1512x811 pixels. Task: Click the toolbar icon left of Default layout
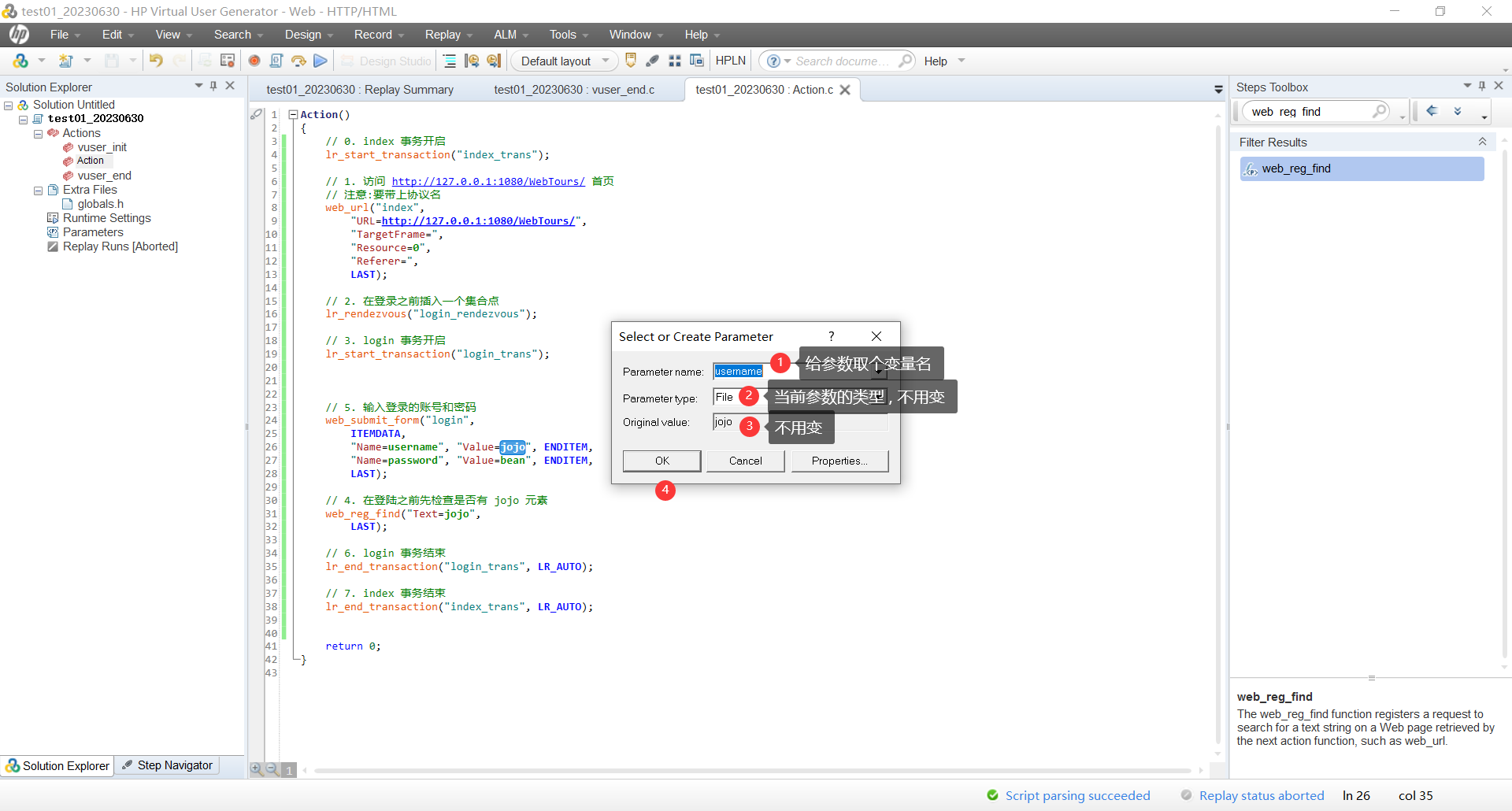pyautogui.click(x=494, y=61)
